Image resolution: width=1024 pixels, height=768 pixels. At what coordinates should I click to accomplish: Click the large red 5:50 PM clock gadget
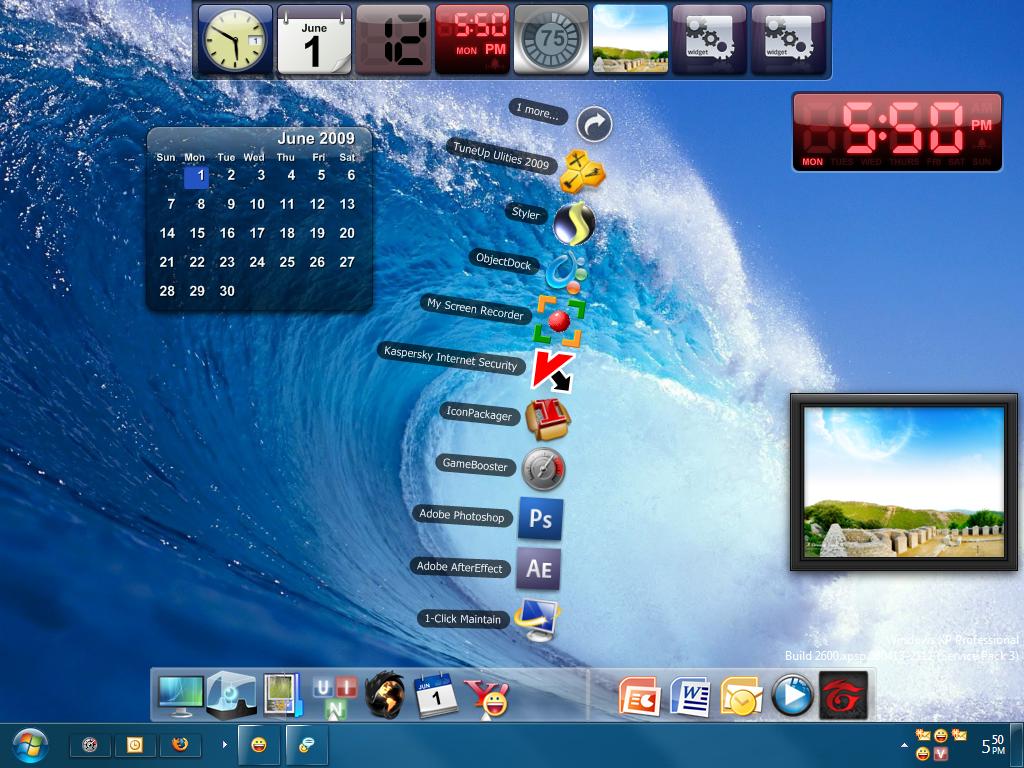pyautogui.click(x=897, y=131)
